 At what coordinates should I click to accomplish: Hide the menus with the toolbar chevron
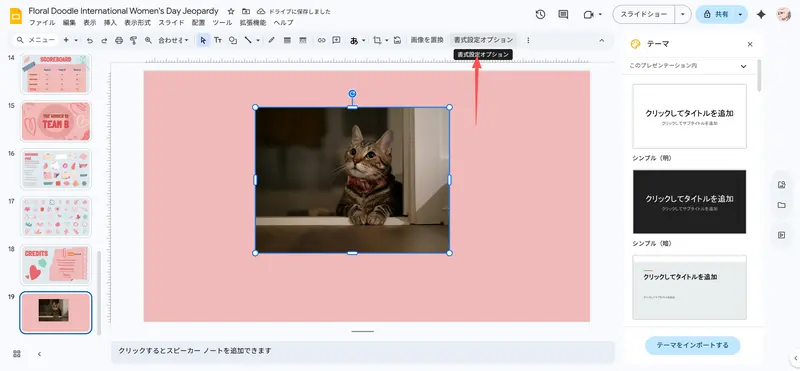coord(601,40)
